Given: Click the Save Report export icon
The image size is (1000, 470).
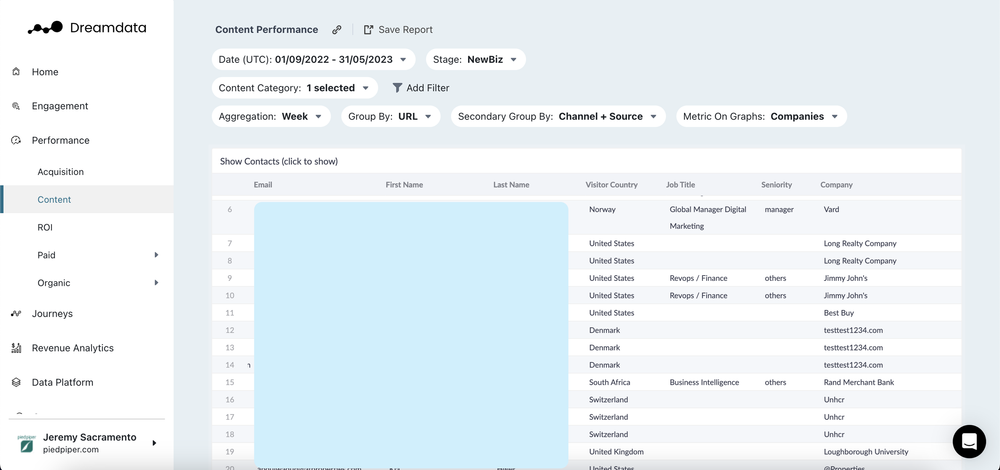Looking at the screenshot, I should pyautogui.click(x=368, y=29).
